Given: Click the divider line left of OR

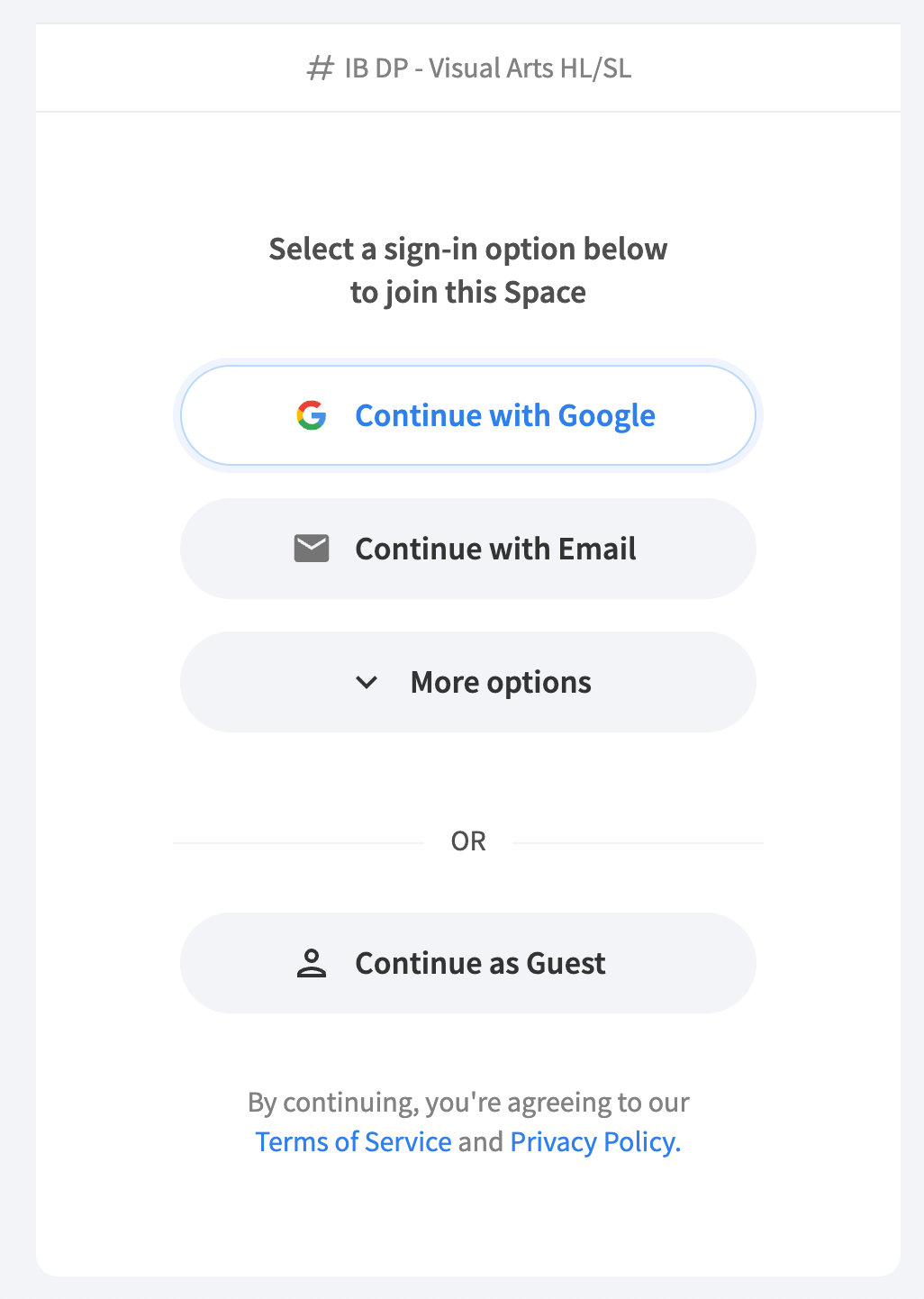Looking at the screenshot, I should (297, 843).
